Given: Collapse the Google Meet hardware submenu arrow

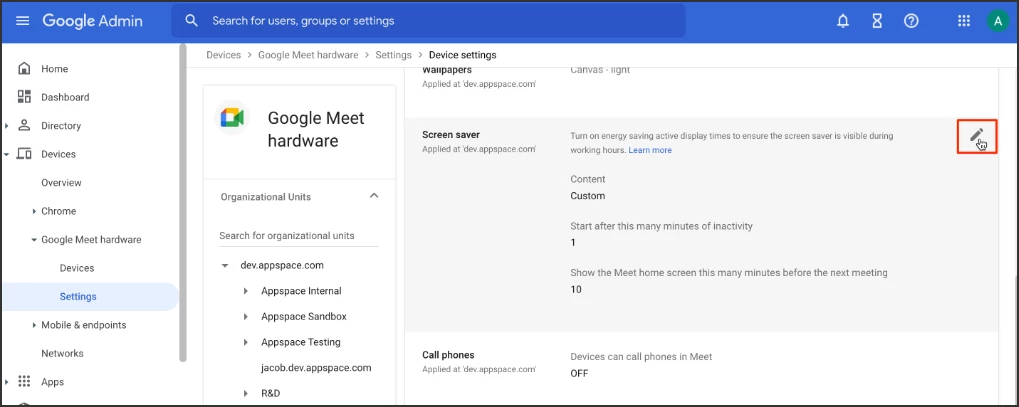Looking at the screenshot, I should coord(34,240).
